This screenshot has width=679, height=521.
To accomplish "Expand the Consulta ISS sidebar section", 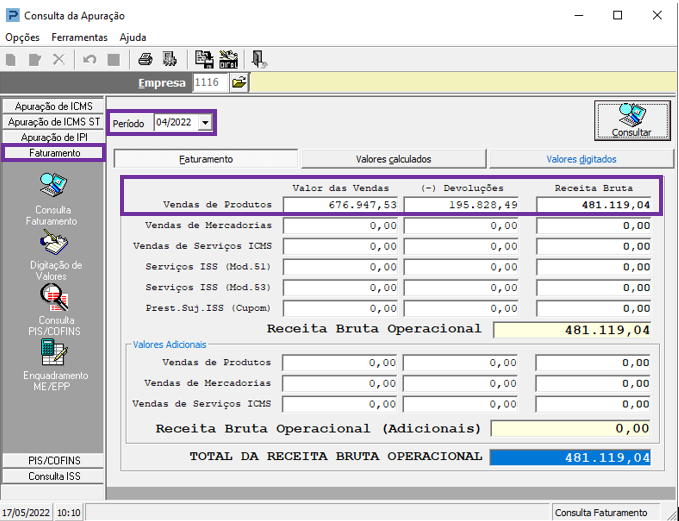I will 54,477.
